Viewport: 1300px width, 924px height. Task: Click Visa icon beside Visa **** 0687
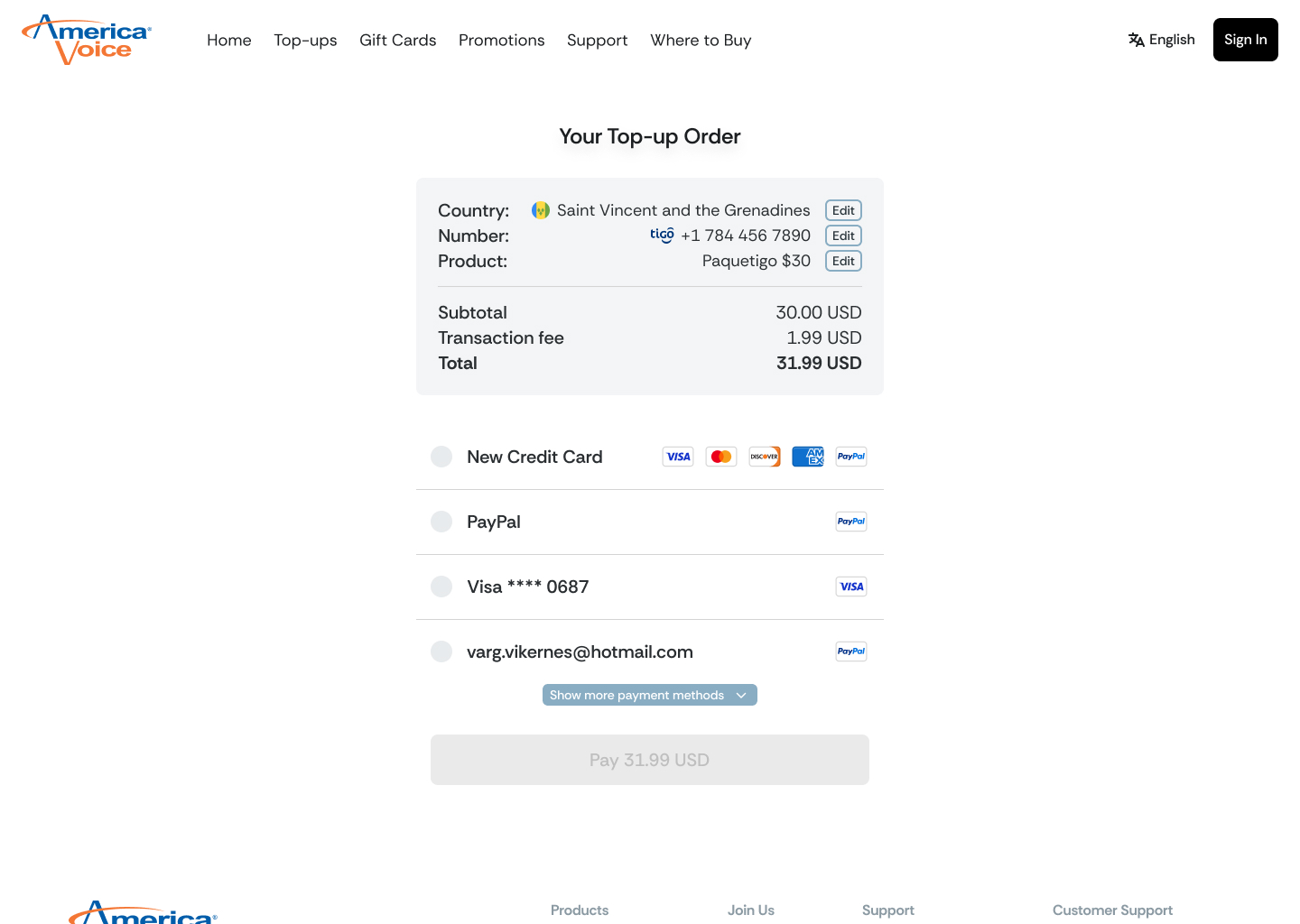[x=851, y=587]
